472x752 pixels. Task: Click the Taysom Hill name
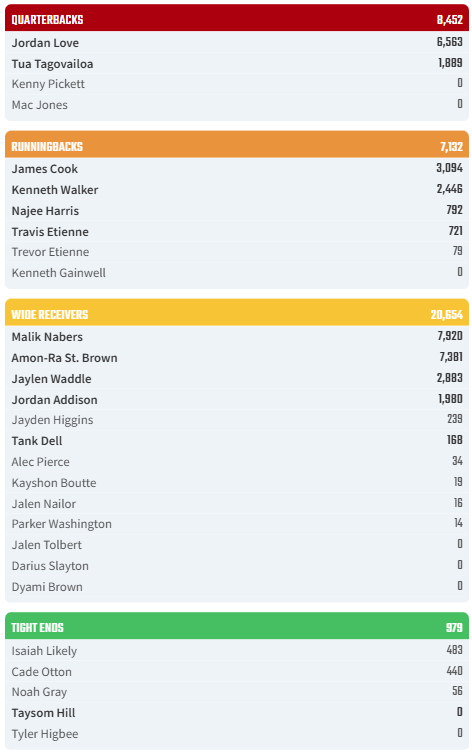tap(43, 713)
